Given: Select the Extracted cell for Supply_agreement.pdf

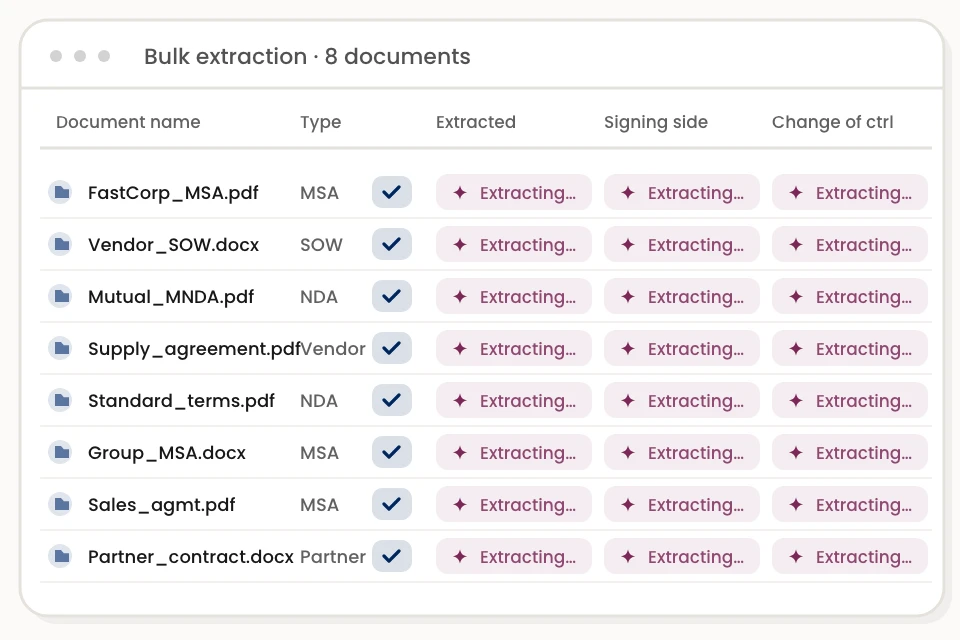Looking at the screenshot, I should (514, 348).
